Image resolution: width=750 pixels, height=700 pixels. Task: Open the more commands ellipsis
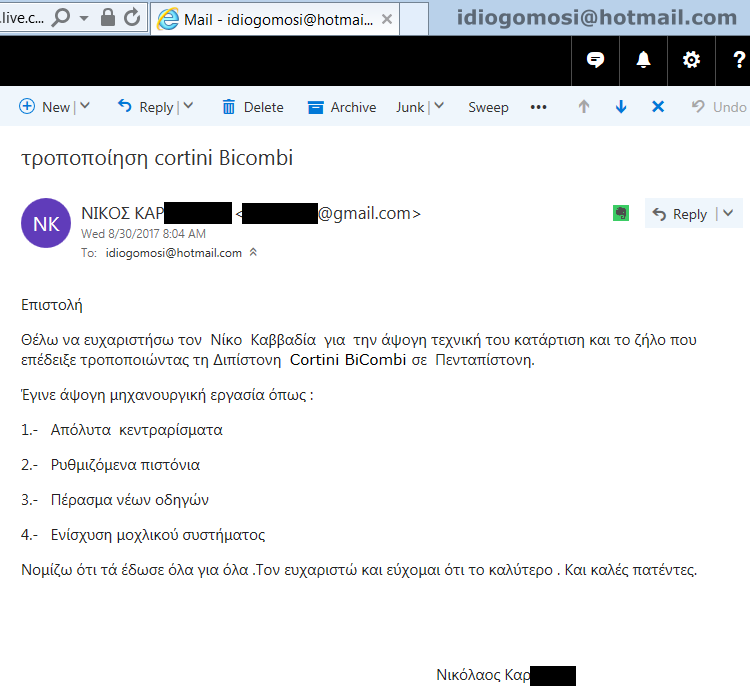pyautogui.click(x=539, y=107)
